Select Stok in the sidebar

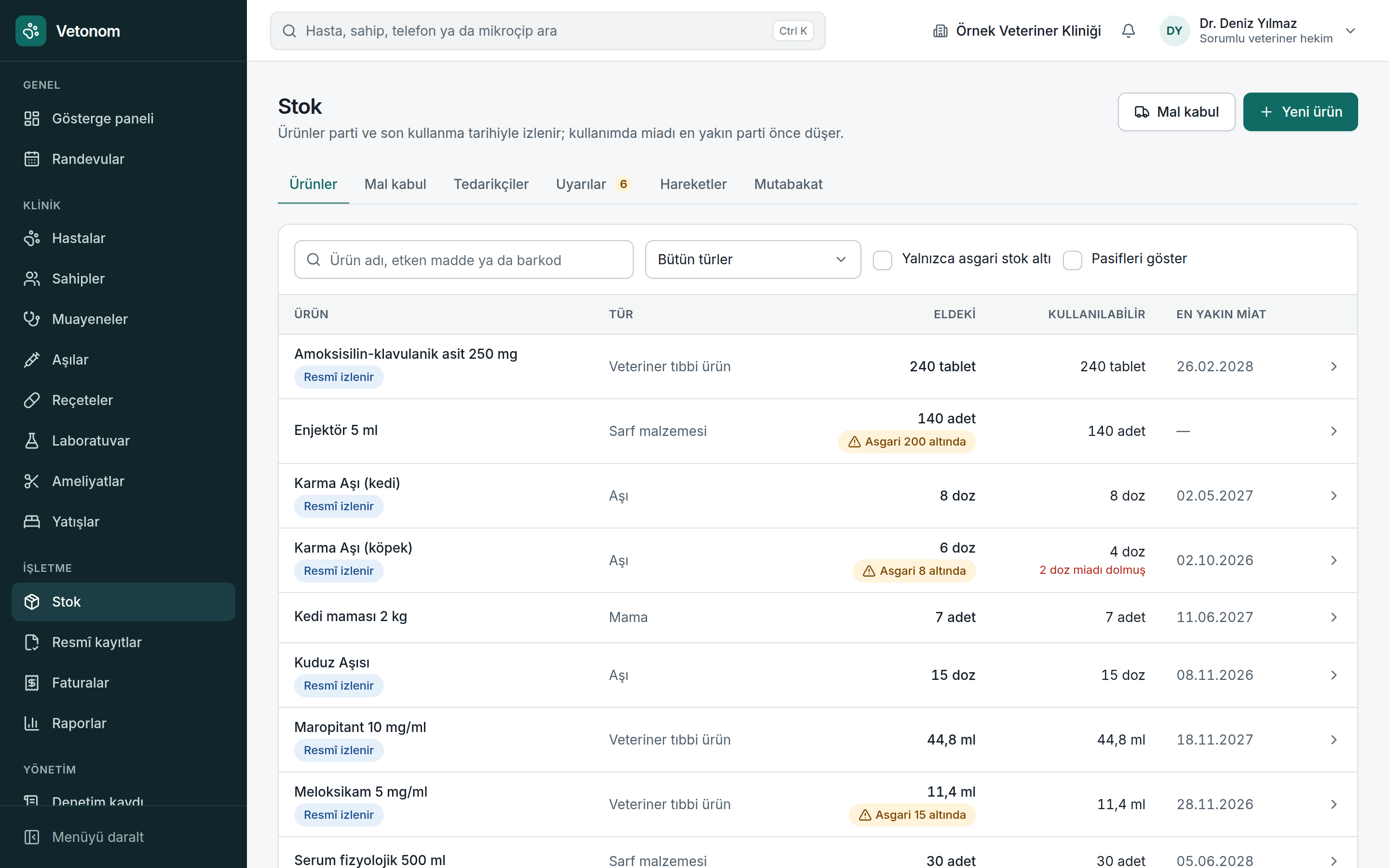point(123,602)
